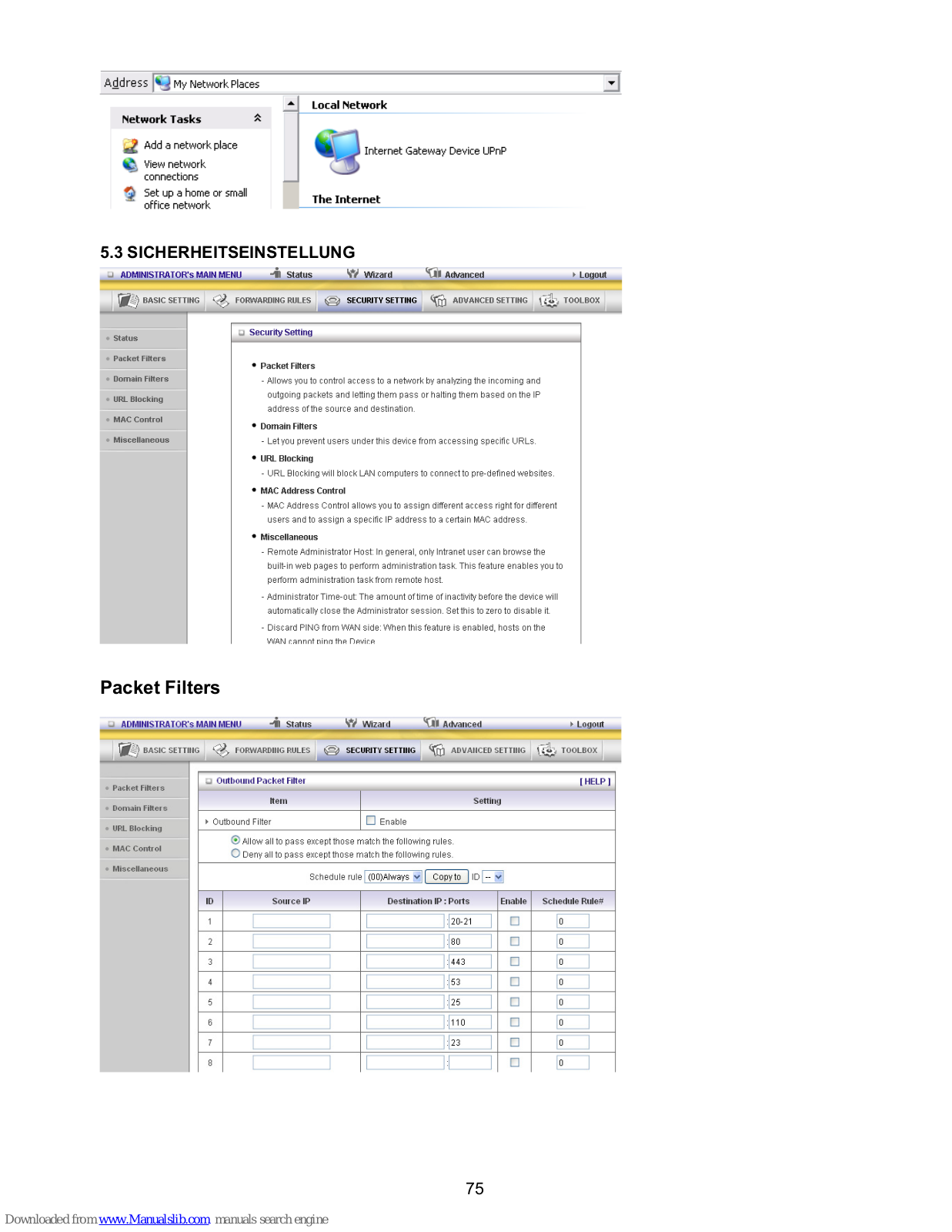This screenshot has width=952, height=1232.
Task: Click Advanced icon in lower router menu
Action: tap(431, 723)
